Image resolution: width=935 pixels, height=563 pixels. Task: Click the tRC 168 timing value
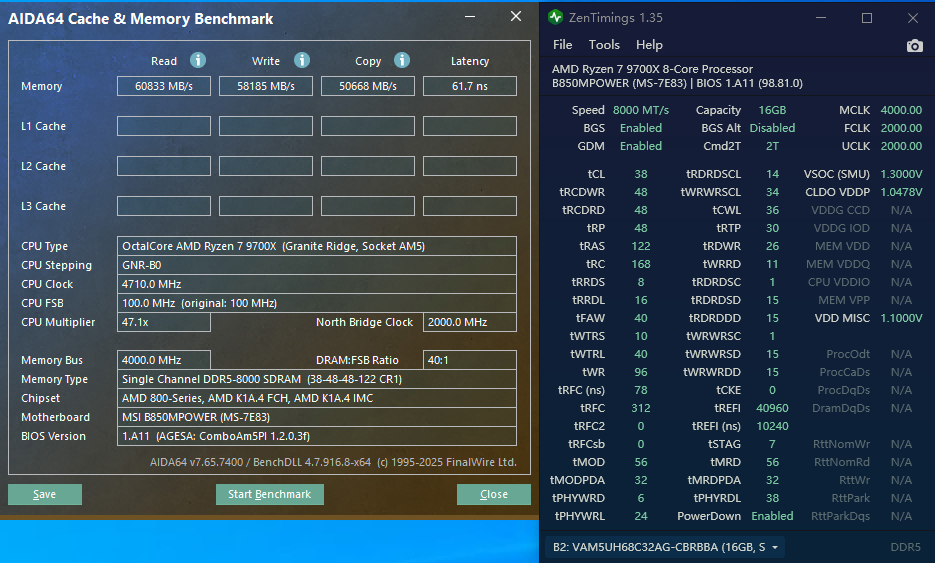(x=641, y=264)
